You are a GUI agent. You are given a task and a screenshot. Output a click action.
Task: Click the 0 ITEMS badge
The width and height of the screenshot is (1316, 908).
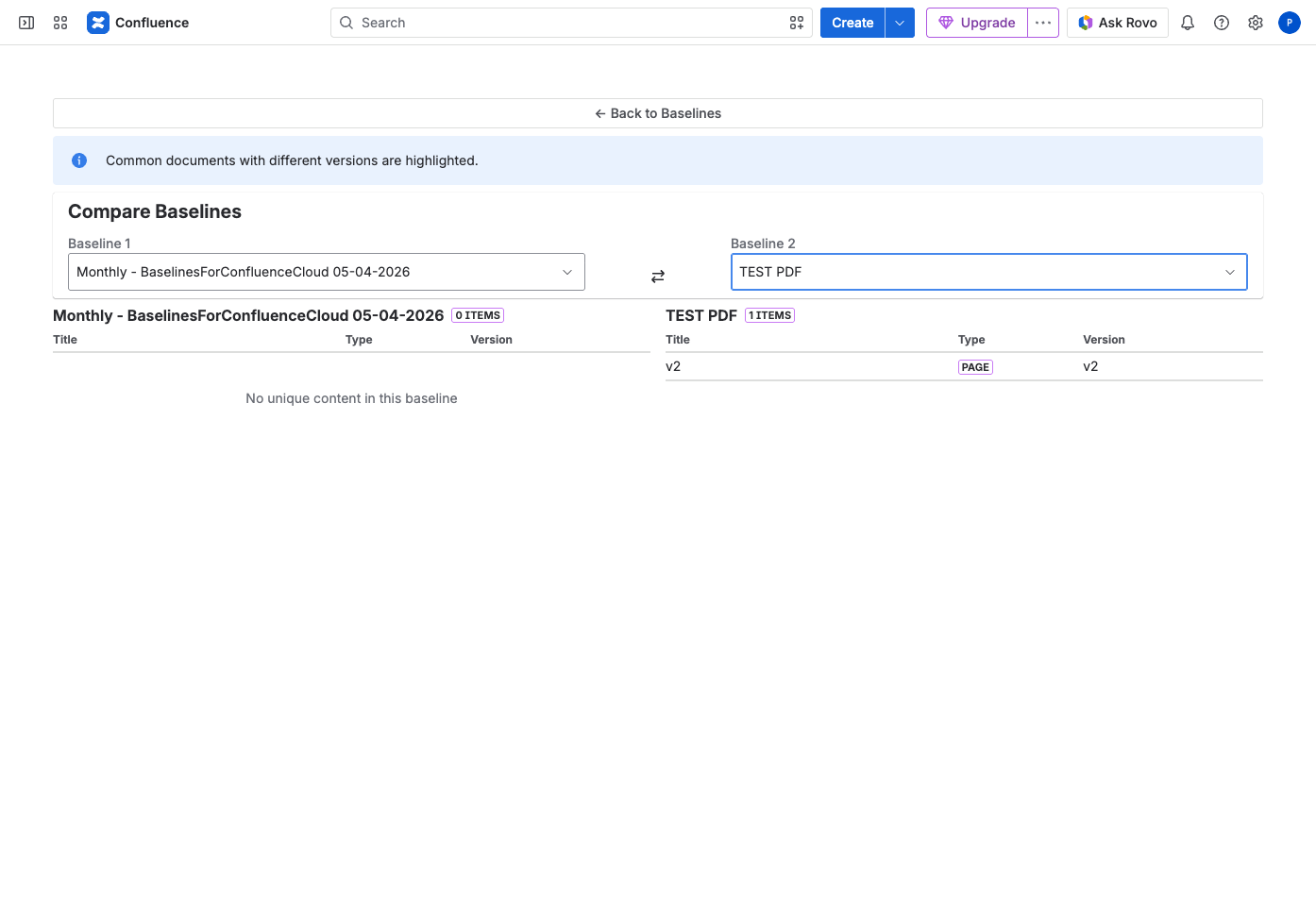point(478,315)
